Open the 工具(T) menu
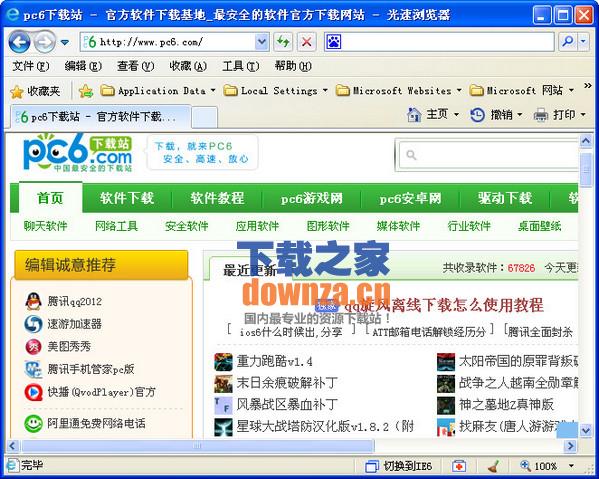This screenshot has height=479, width=599. point(240,66)
